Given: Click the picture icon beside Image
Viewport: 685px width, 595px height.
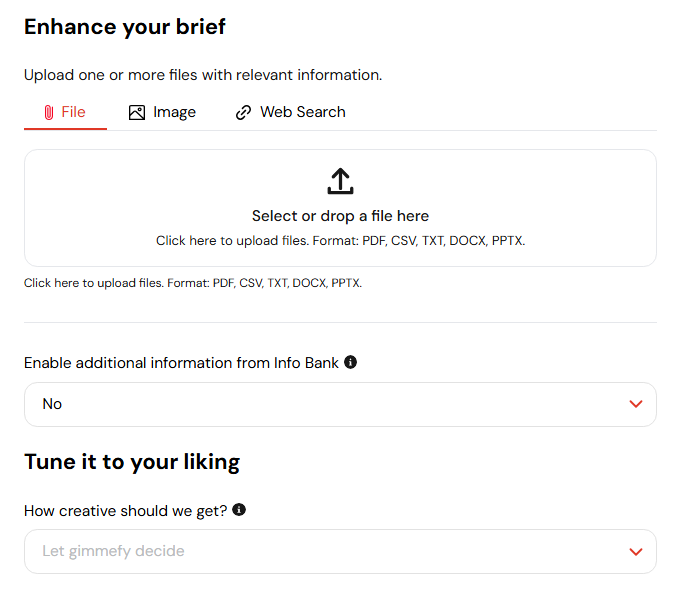Looking at the screenshot, I should (137, 113).
